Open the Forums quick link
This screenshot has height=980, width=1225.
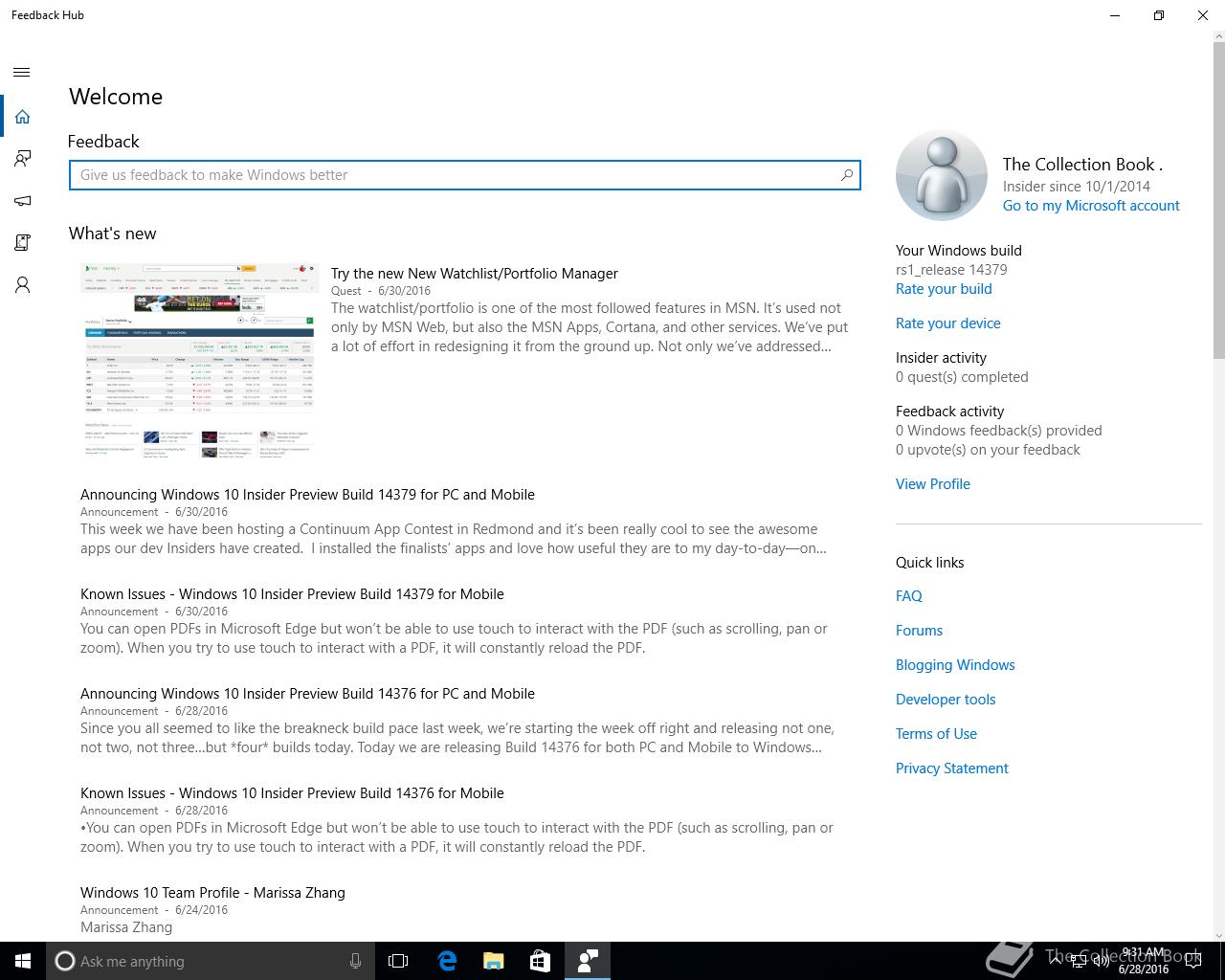(919, 631)
